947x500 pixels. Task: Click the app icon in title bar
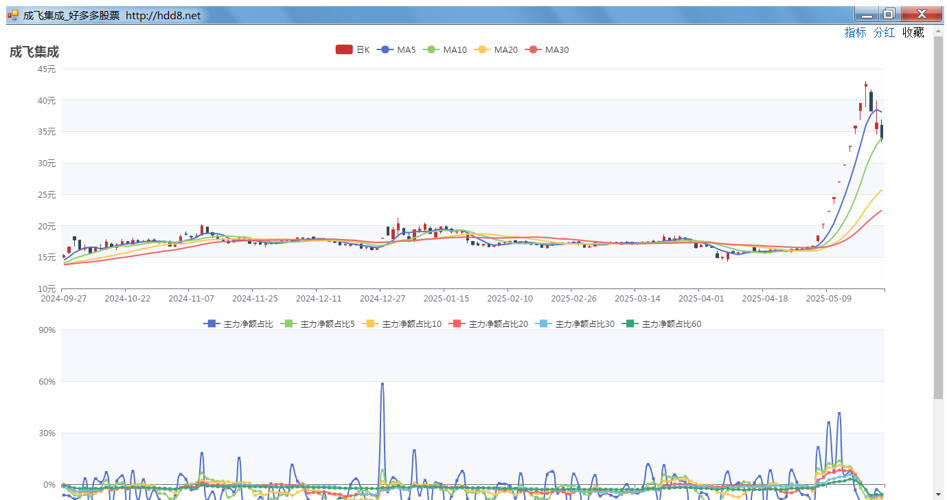[13, 15]
